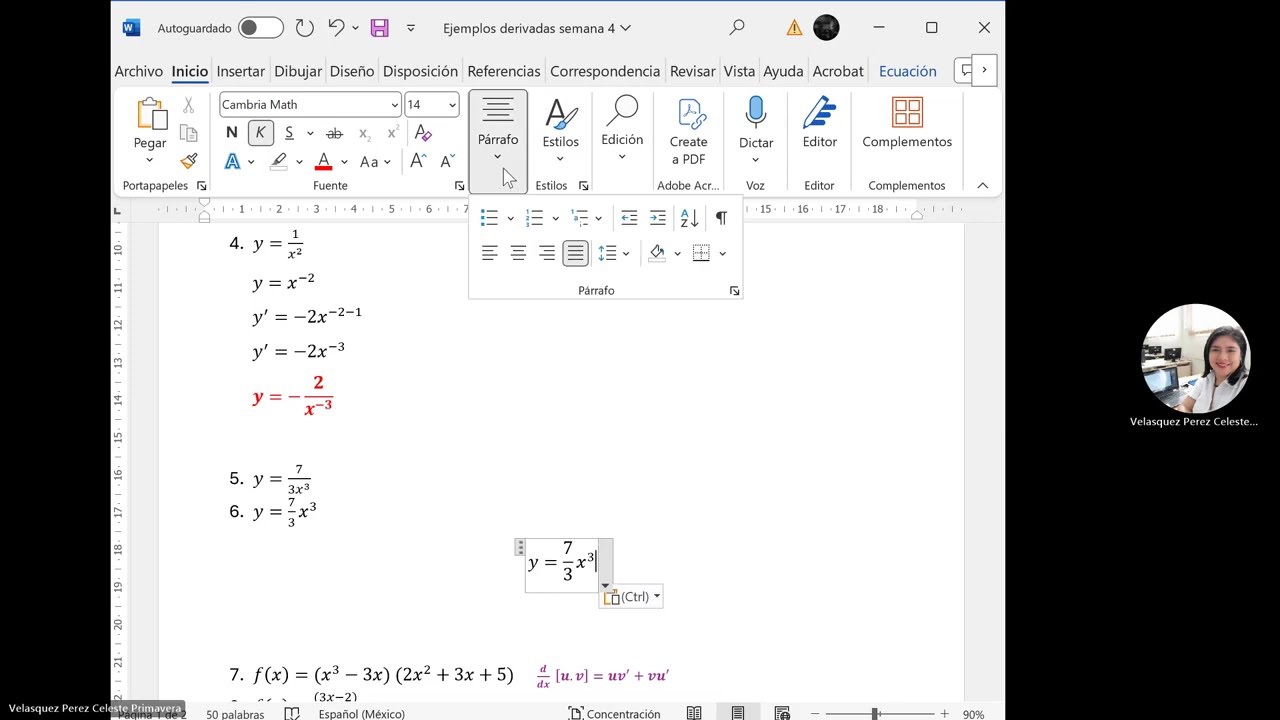Apply text effects with the blue A icon
1280x720 pixels.
point(232,161)
